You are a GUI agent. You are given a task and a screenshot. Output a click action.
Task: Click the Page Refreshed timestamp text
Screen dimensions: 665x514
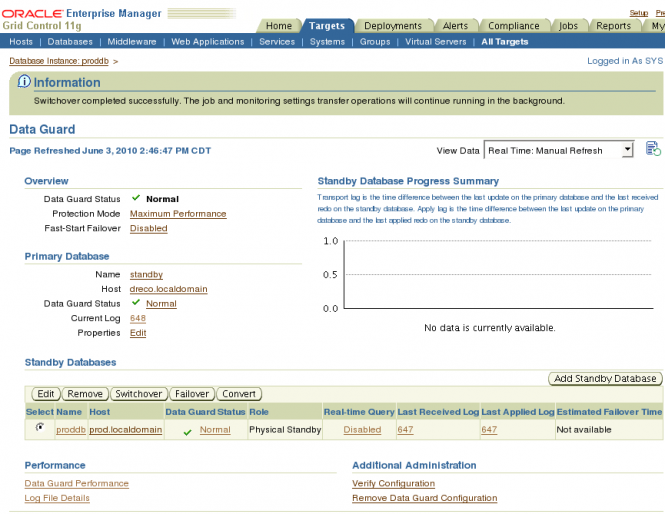tap(110, 151)
